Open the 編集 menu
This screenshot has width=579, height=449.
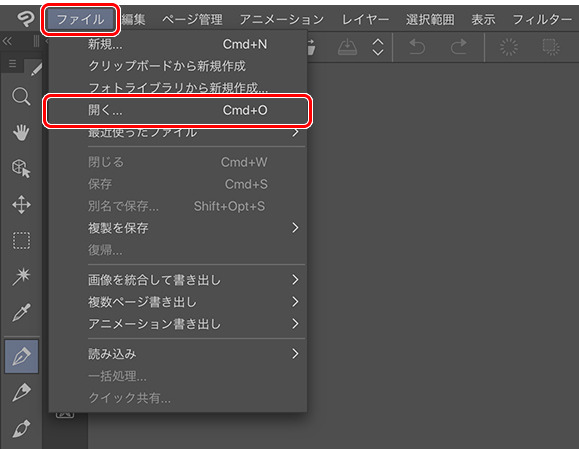133,19
